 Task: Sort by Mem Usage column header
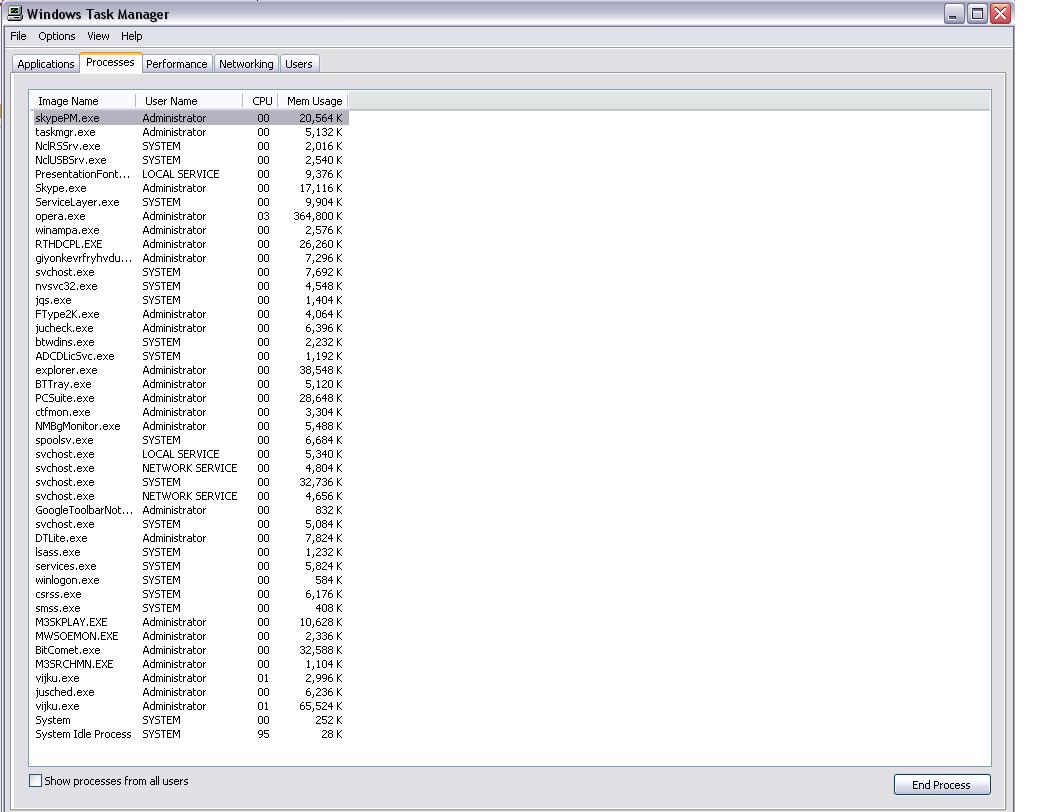point(314,101)
